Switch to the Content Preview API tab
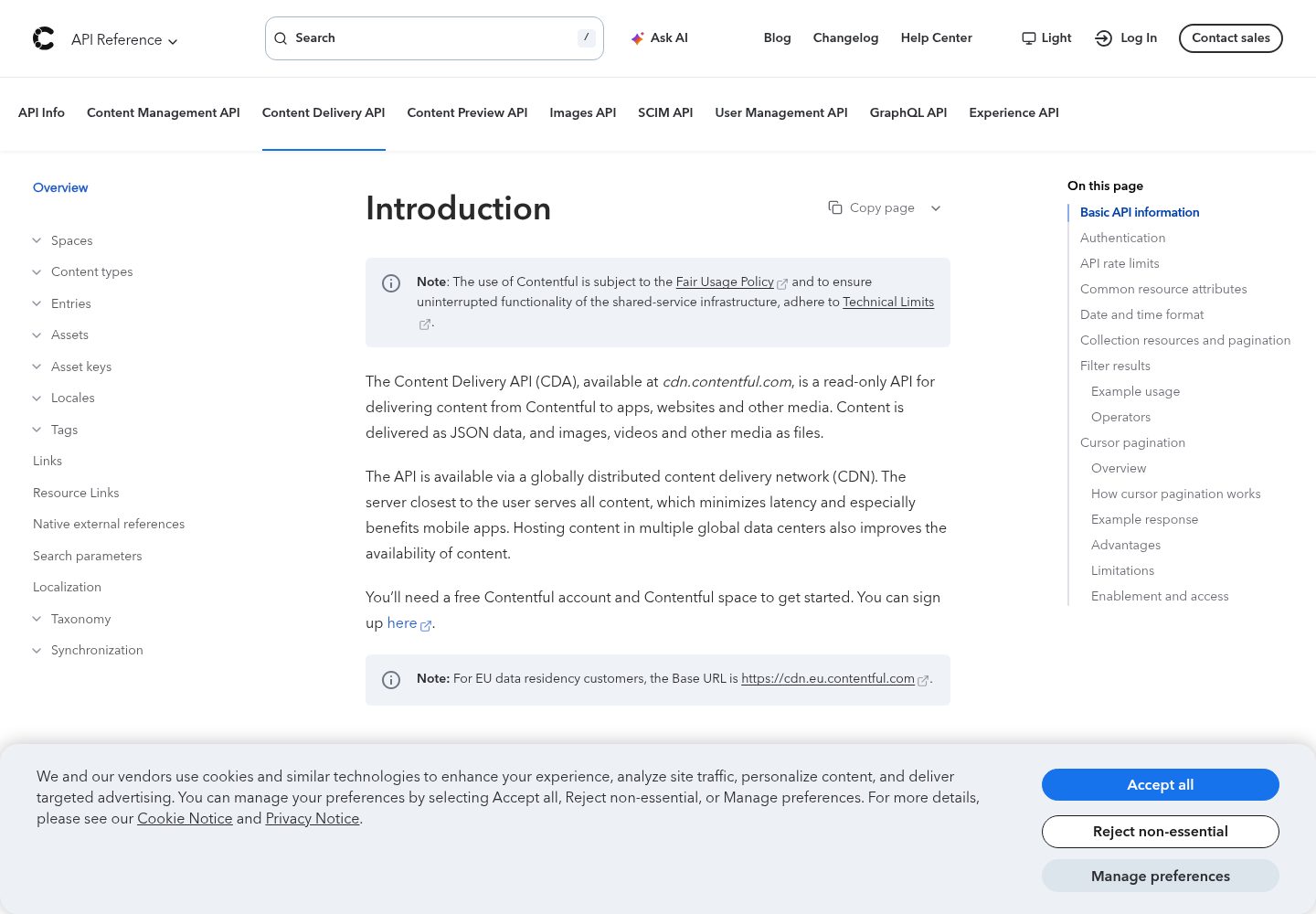Viewport: 1316px width, 914px height. (467, 112)
